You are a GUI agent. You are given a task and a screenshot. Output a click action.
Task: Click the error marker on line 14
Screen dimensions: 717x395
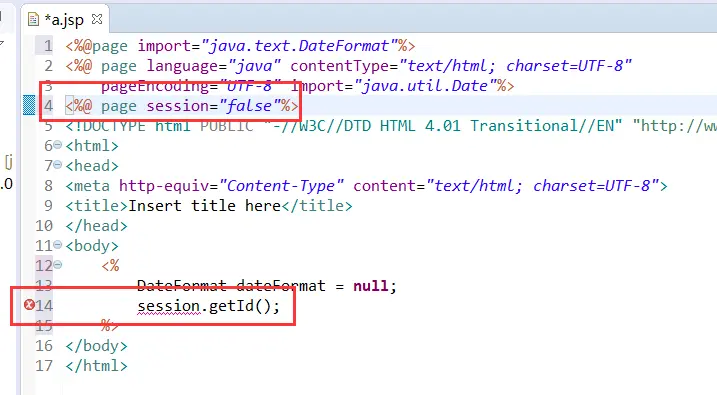click(29, 304)
